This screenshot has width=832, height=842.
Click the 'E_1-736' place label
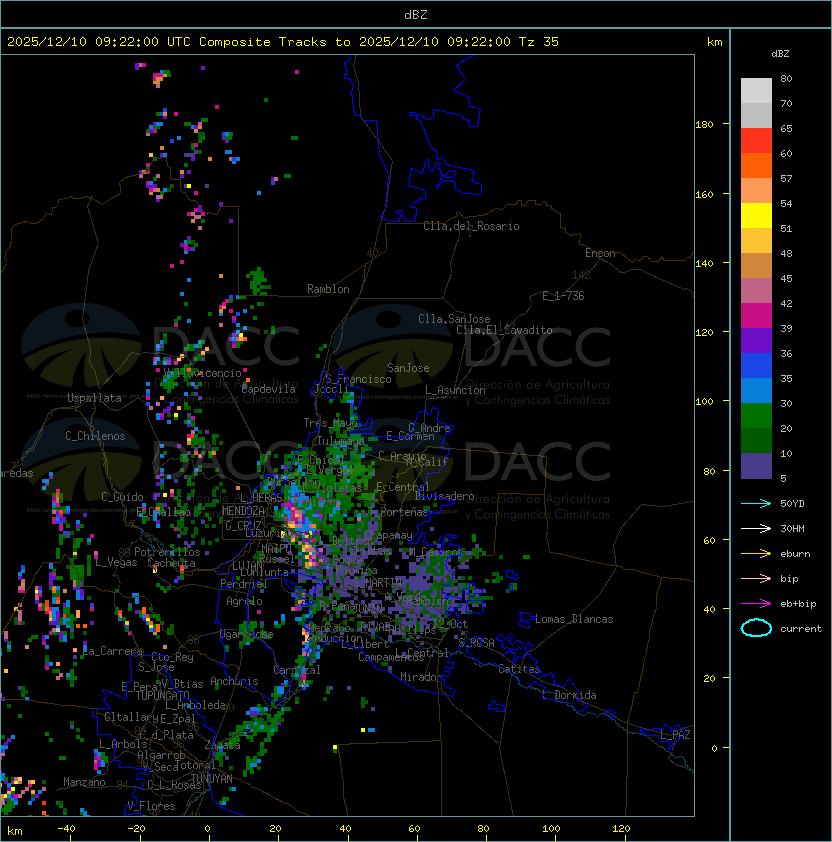pyautogui.click(x=563, y=296)
